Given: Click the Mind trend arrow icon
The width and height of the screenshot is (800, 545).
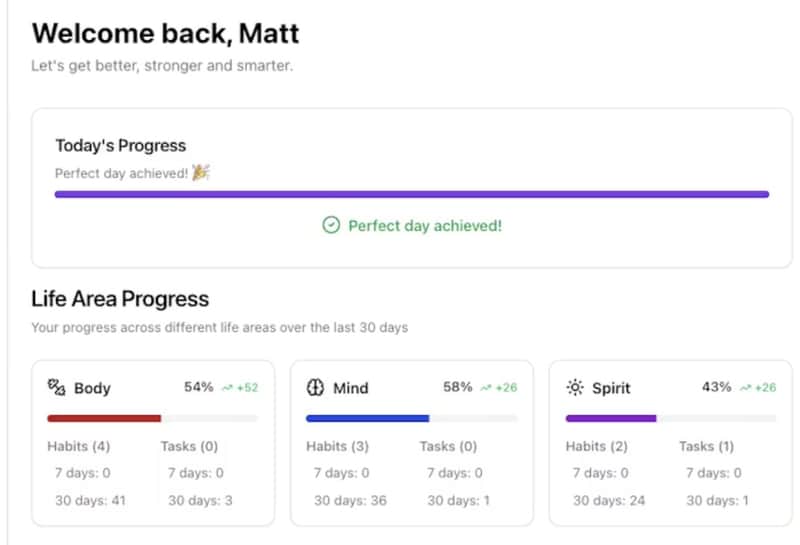Looking at the screenshot, I should pos(486,388).
